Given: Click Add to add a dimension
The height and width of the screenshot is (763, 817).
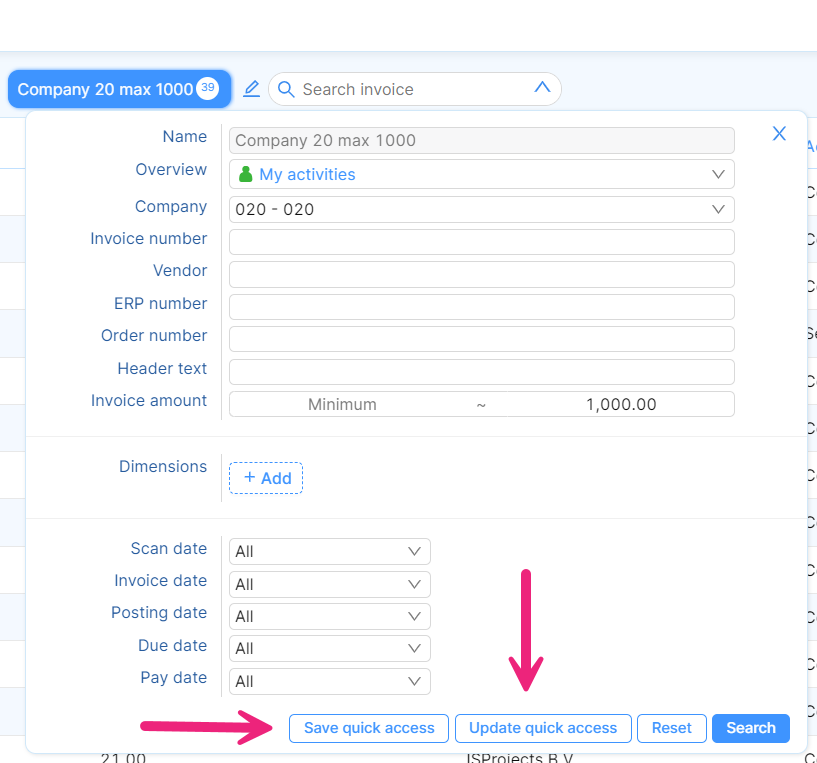Looking at the screenshot, I should coord(266,478).
